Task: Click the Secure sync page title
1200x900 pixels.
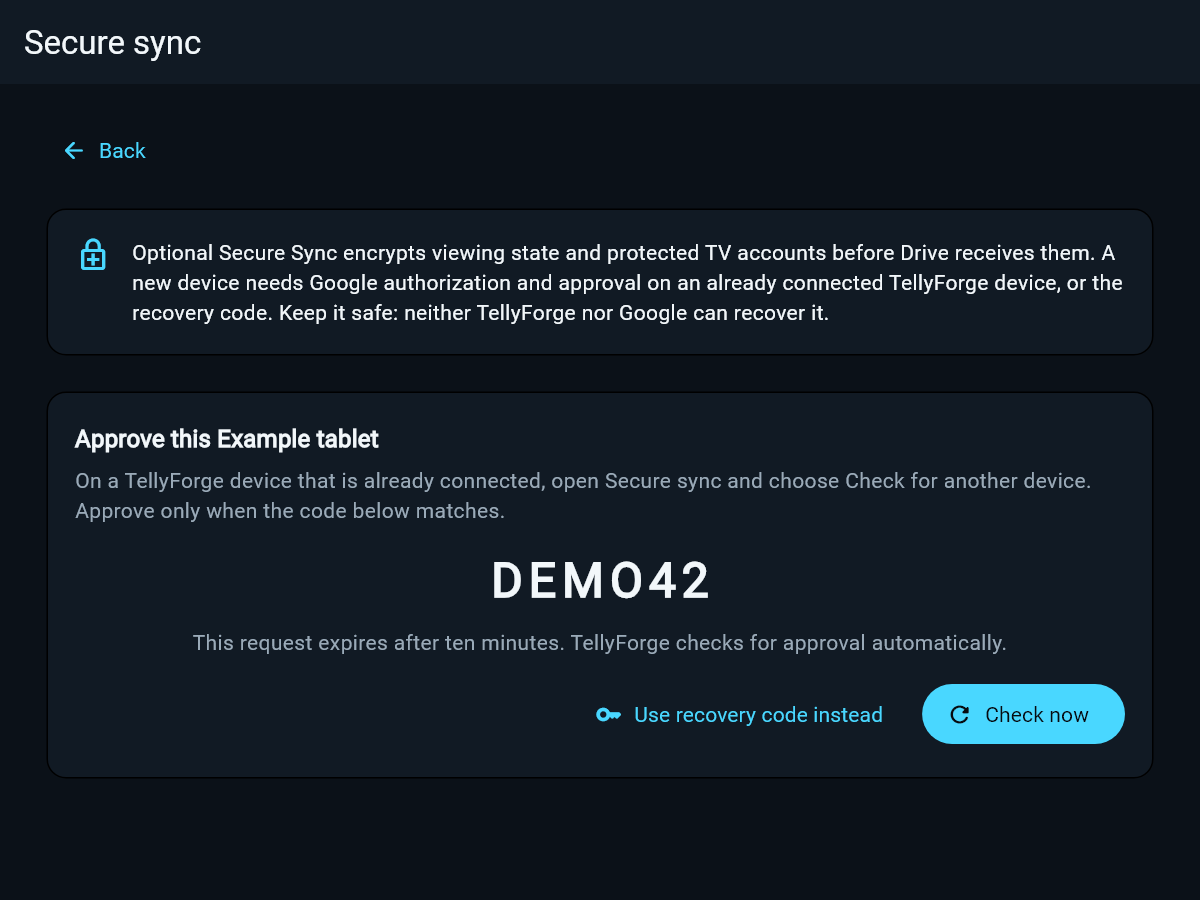Action: point(113,43)
